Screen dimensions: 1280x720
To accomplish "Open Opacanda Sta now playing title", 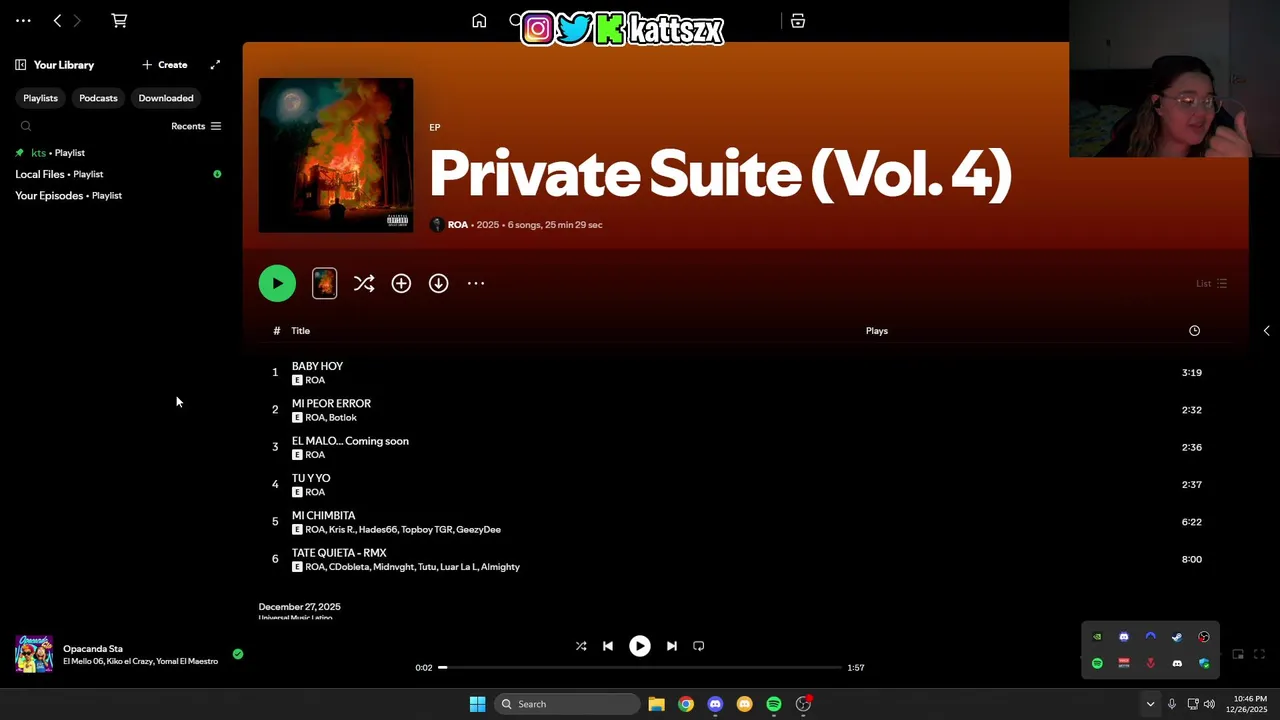I will point(93,649).
